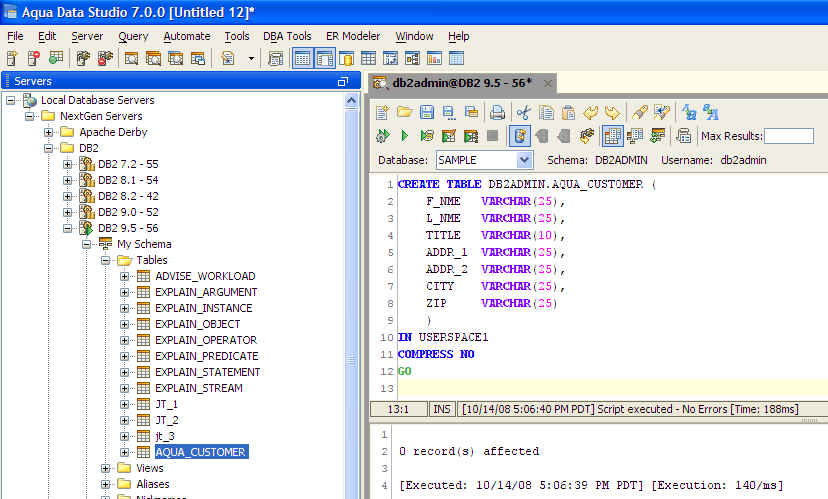Expand the DB2 7.2 - 55 server node
Screen dimensions: 828x499
pos(68,164)
